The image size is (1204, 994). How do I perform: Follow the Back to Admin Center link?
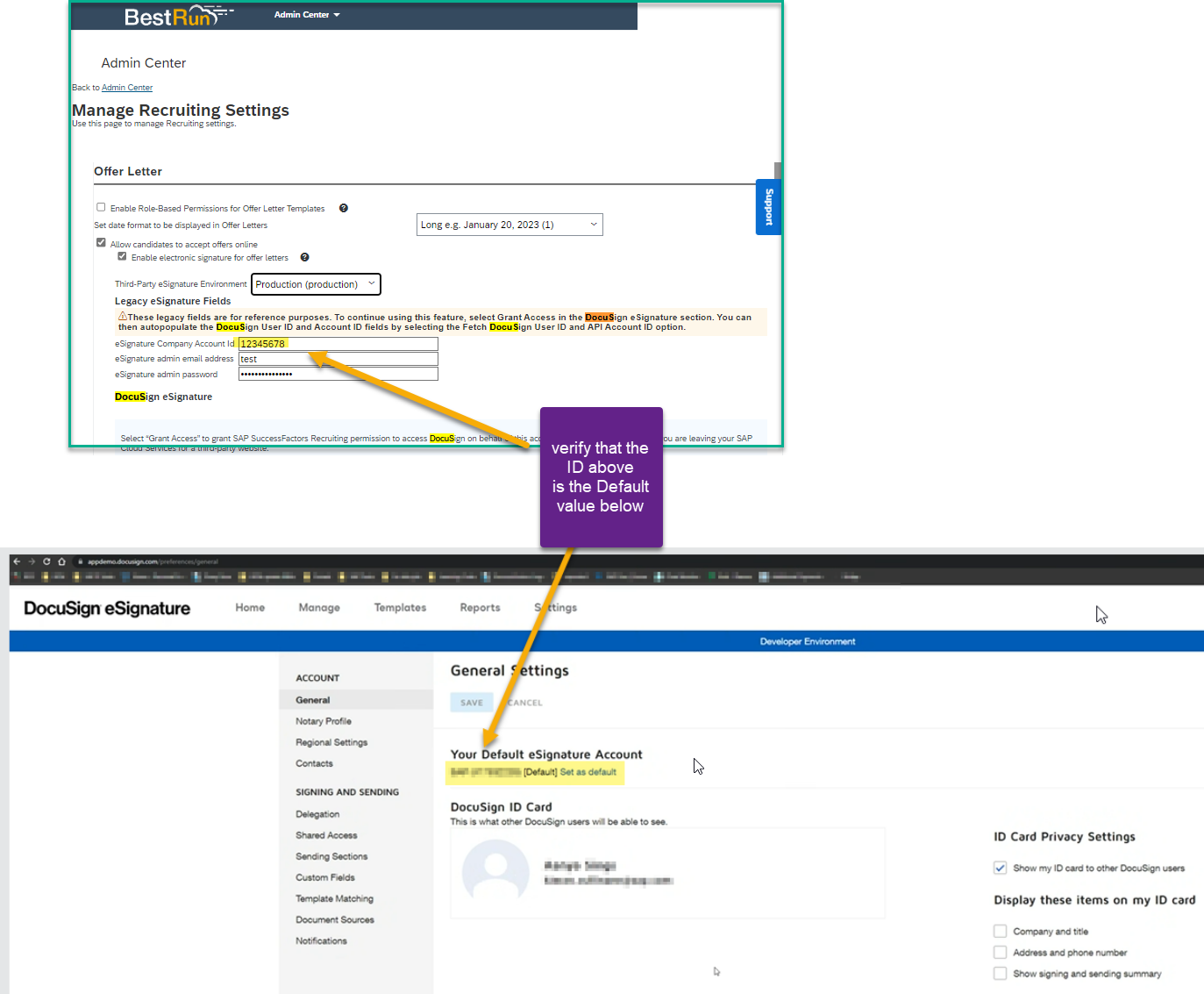(x=127, y=88)
